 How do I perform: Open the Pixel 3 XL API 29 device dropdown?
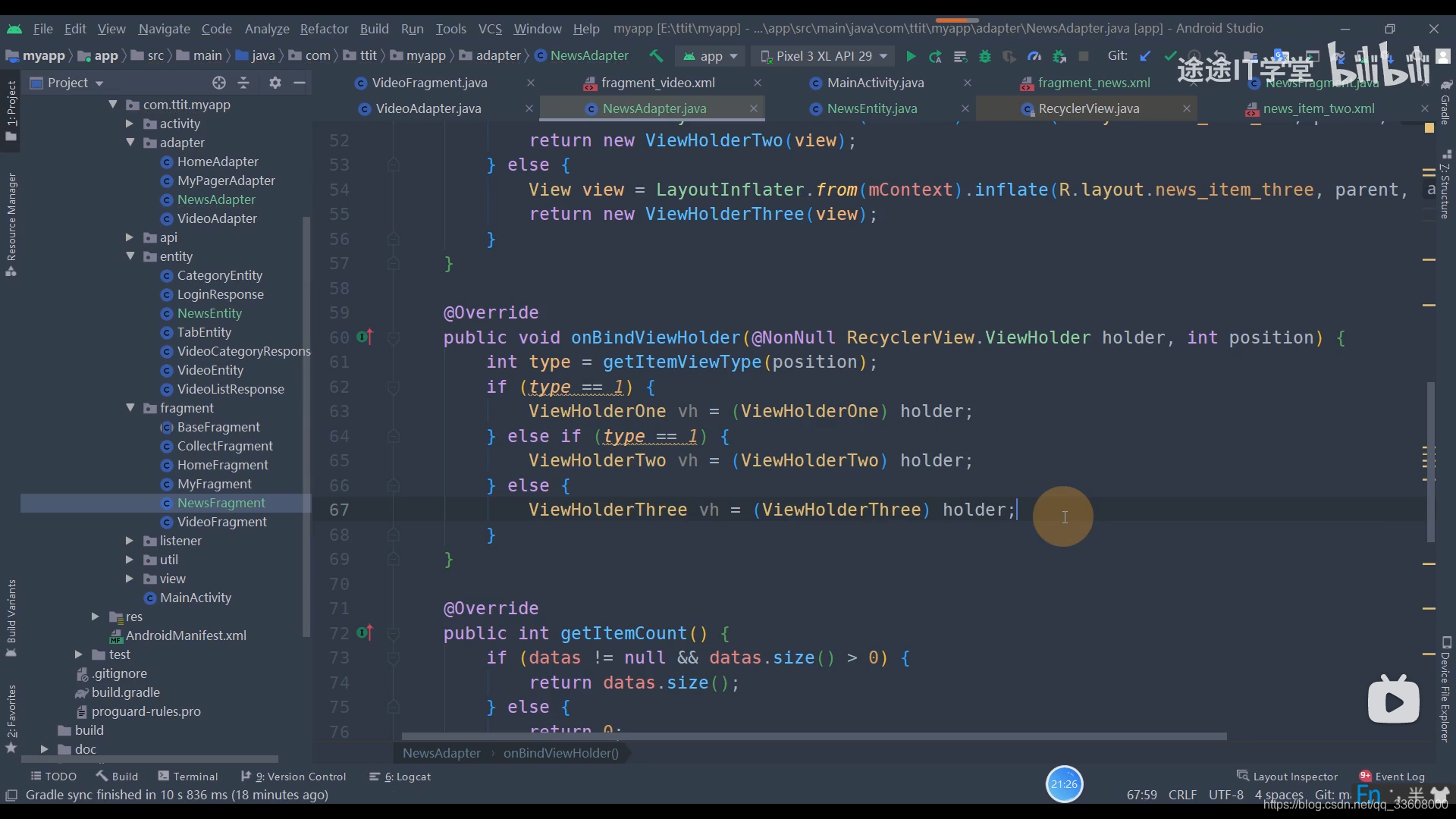pyautogui.click(x=825, y=56)
